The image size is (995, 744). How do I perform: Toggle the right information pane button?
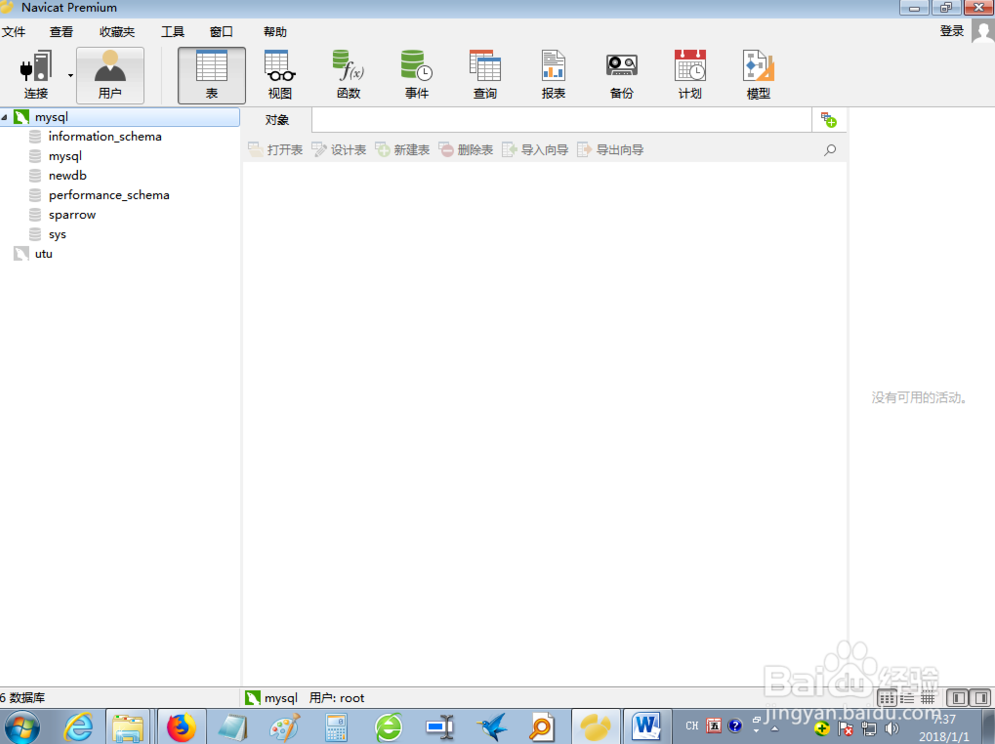click(982, 698)
